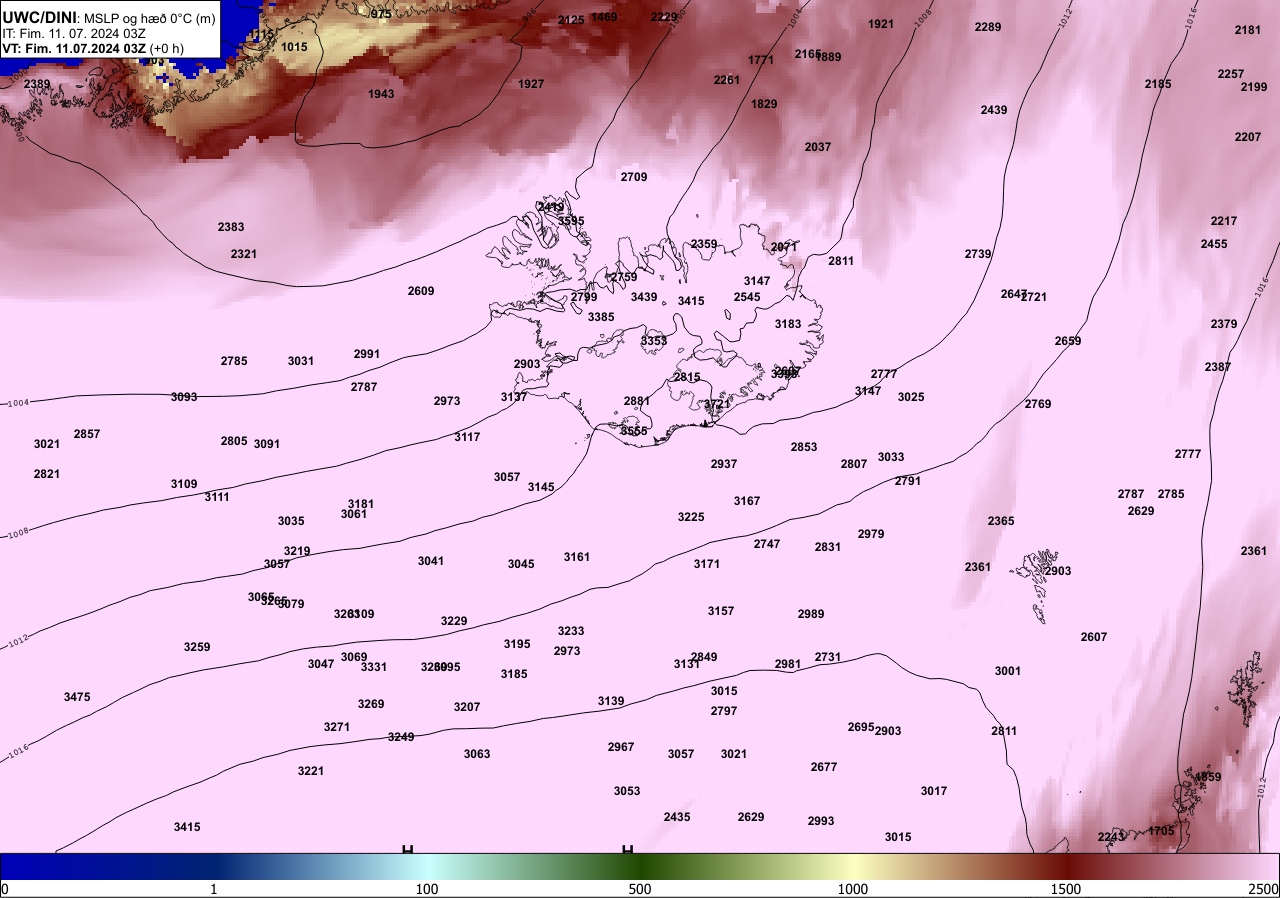Click the height value 3353
The width and height of the screenshot is (1280, 898).
654,341
